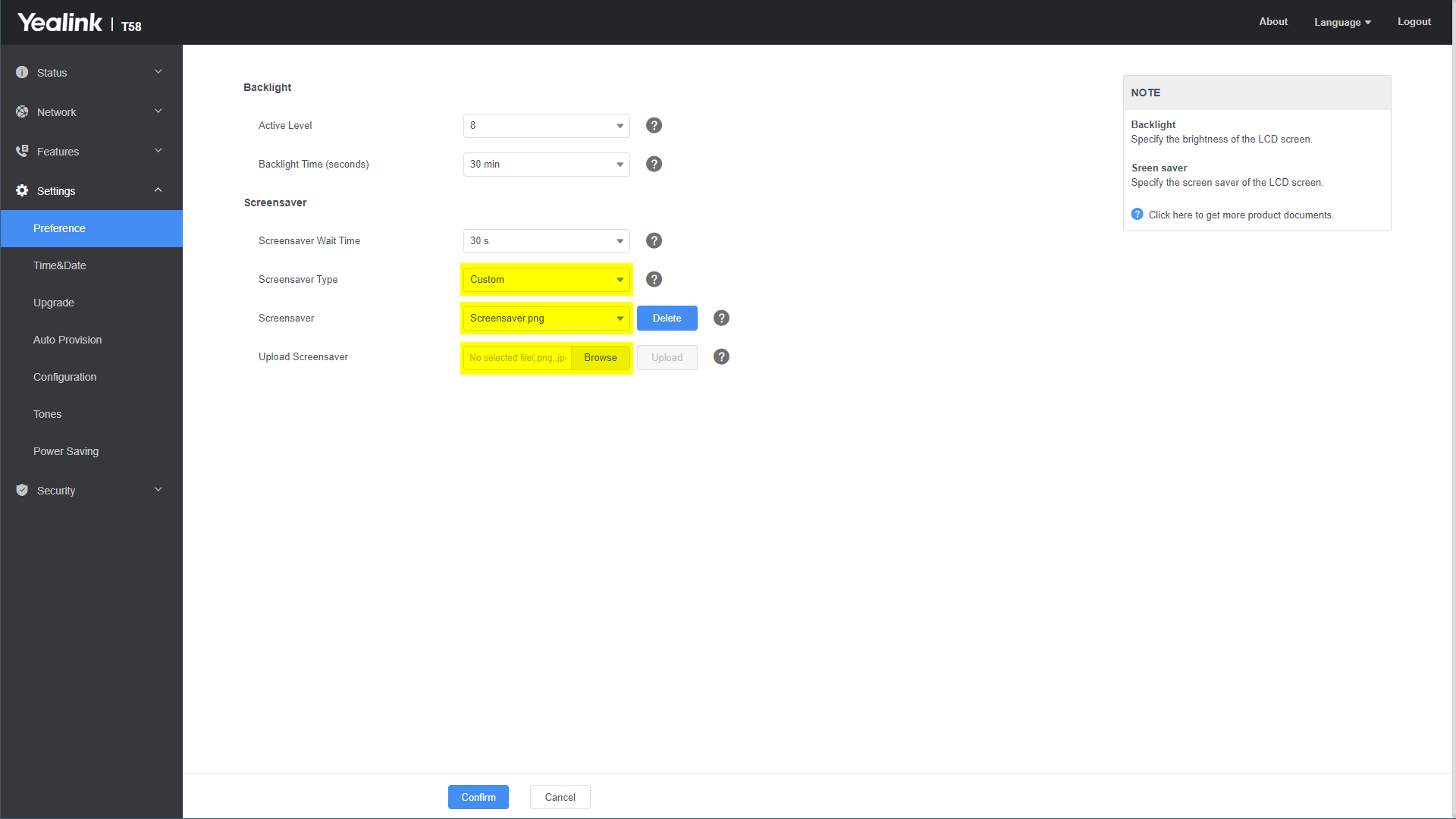Viewport: 1456px width, 819px height.
Task: Click Browse to choose screensaver file
Action: (x=600, y=358)
